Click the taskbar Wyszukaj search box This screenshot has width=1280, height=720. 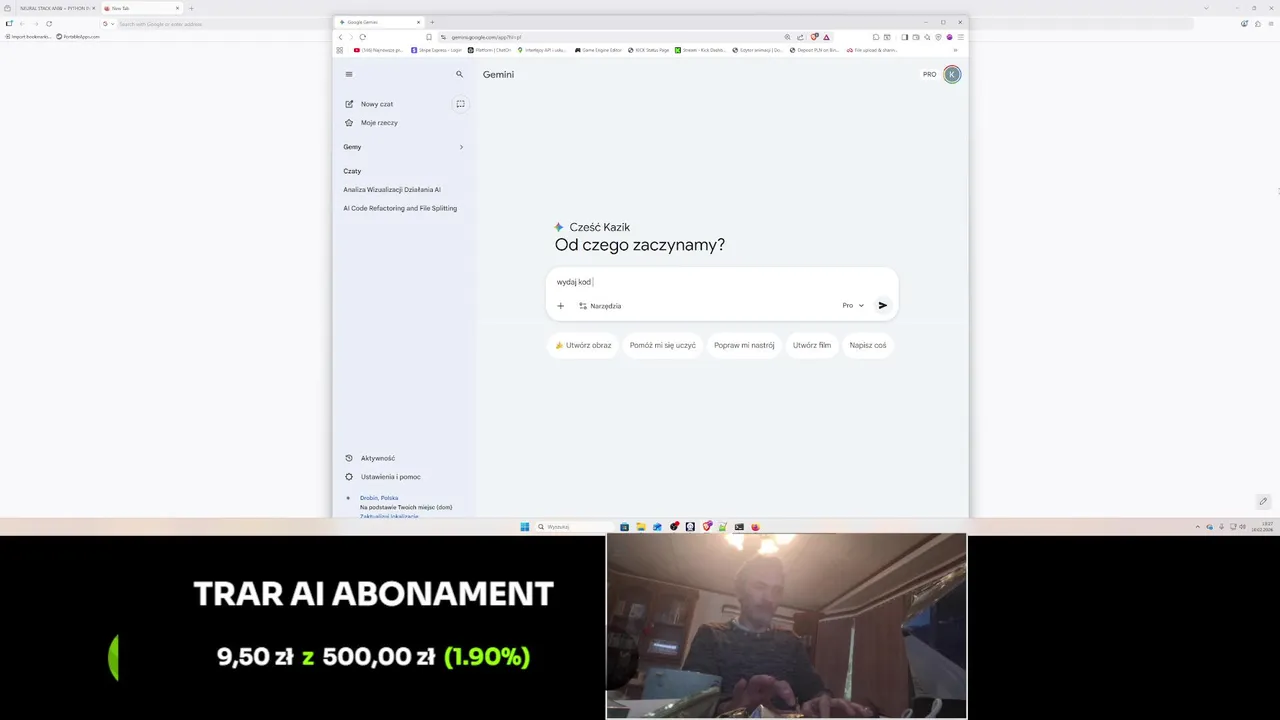[x=575, y=527]
